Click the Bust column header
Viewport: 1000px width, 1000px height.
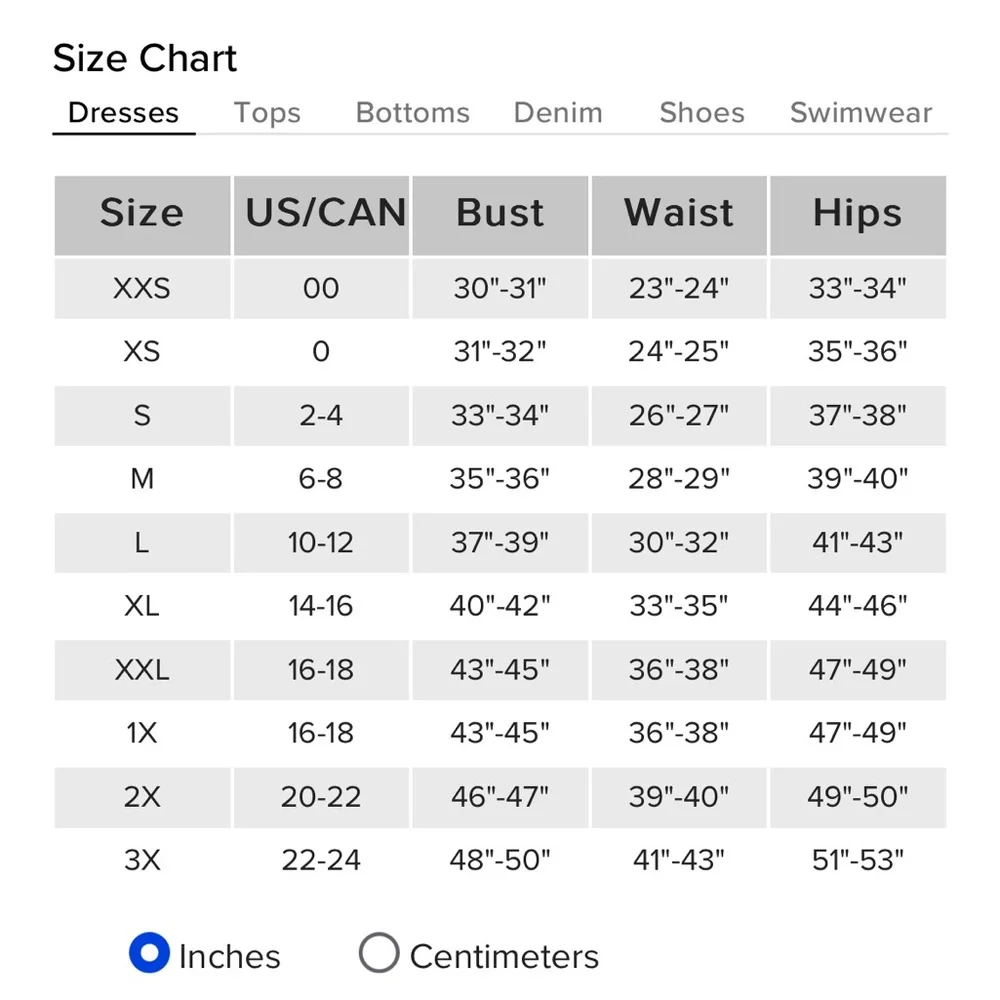click(500, 214)
